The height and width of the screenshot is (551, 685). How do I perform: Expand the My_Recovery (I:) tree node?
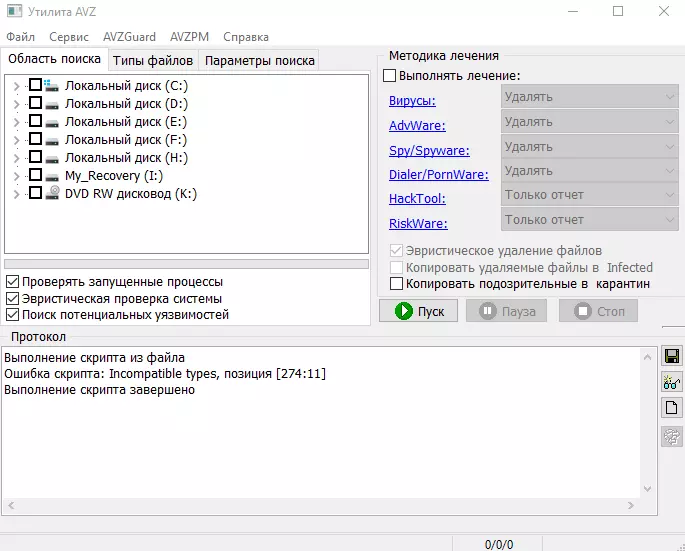click(17, 176)
